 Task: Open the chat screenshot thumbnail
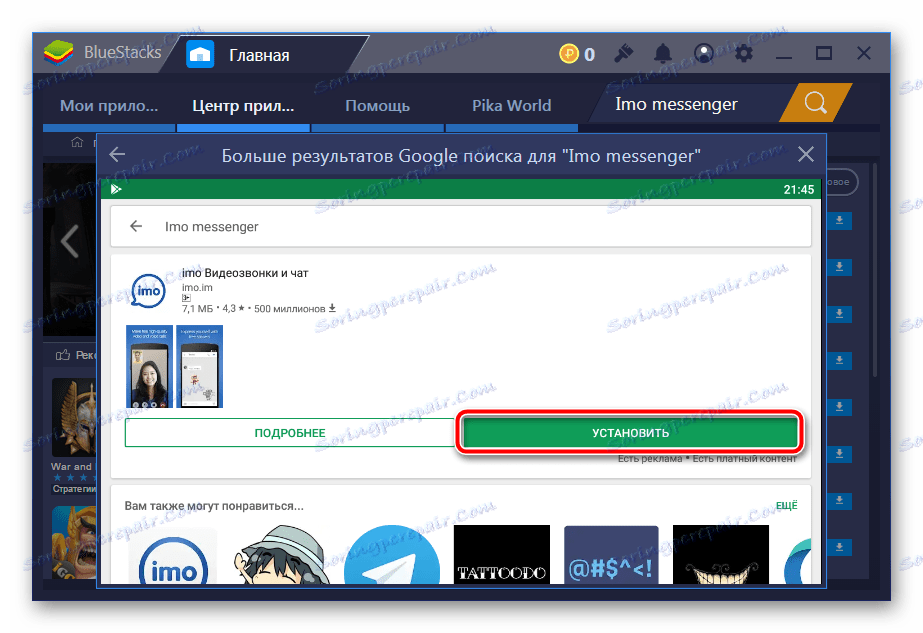point(200,366)
